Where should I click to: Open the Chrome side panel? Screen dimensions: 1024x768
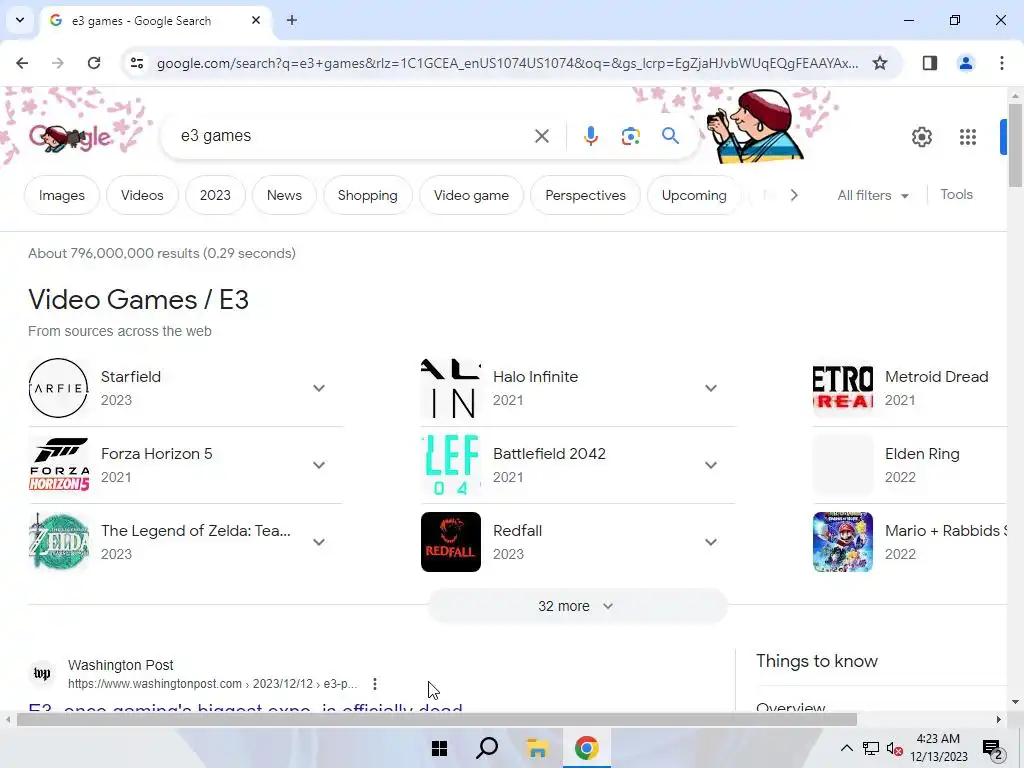click(930, 63)
